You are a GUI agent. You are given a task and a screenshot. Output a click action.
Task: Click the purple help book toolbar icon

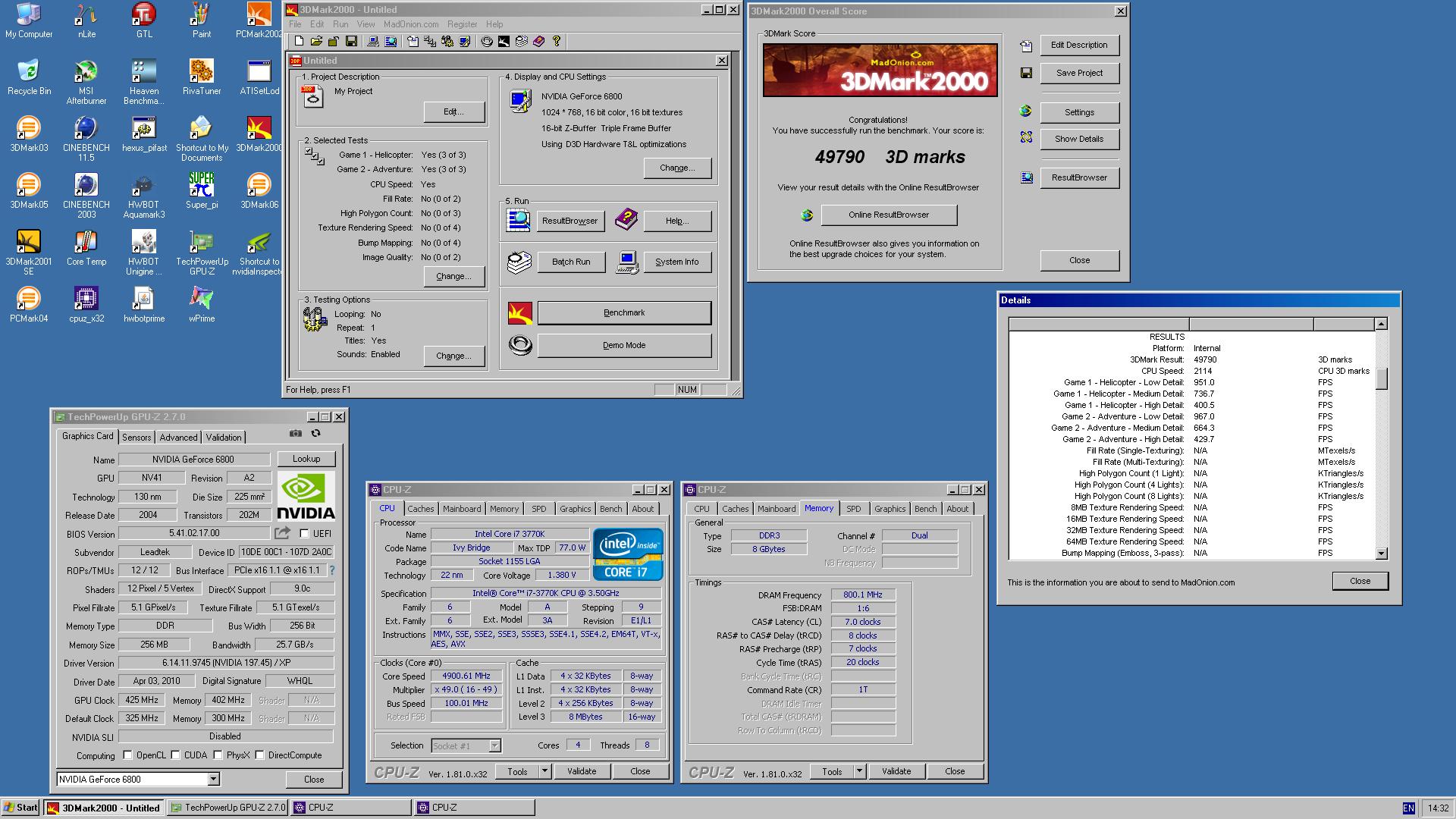[x=539, y=41]
